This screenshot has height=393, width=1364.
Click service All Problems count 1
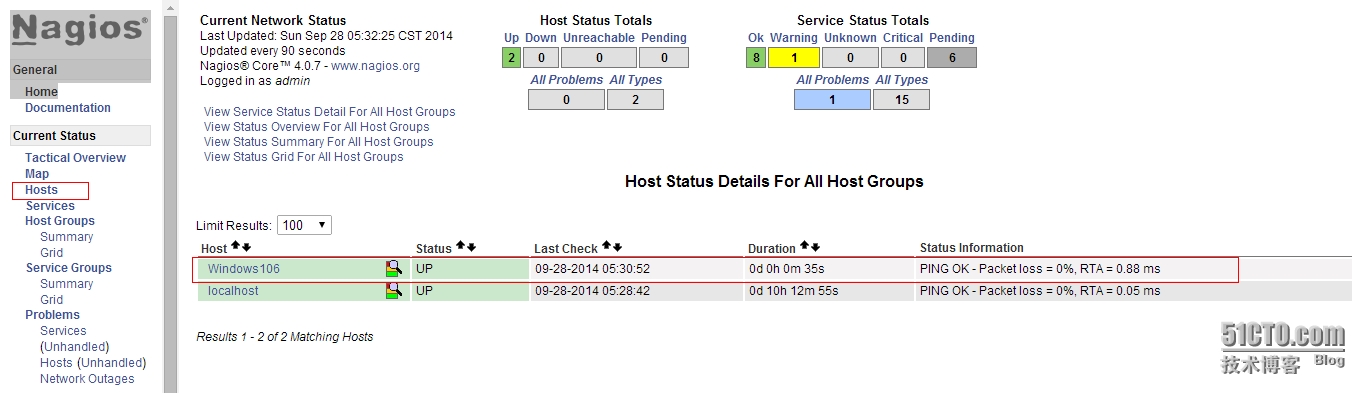pos(832,100)
